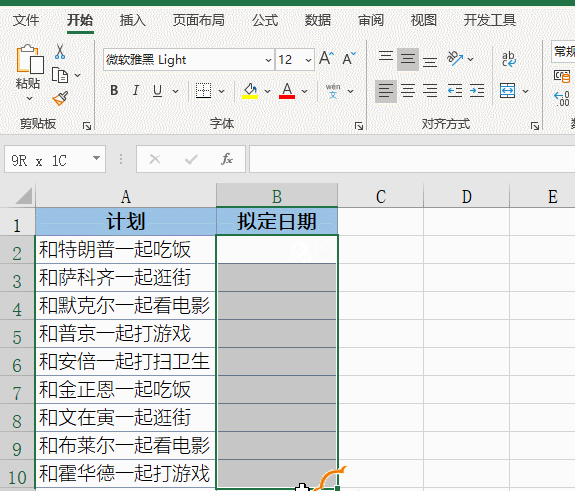Toggle middle vertical alignment
The image size is (575, 491).
[408, 59]
